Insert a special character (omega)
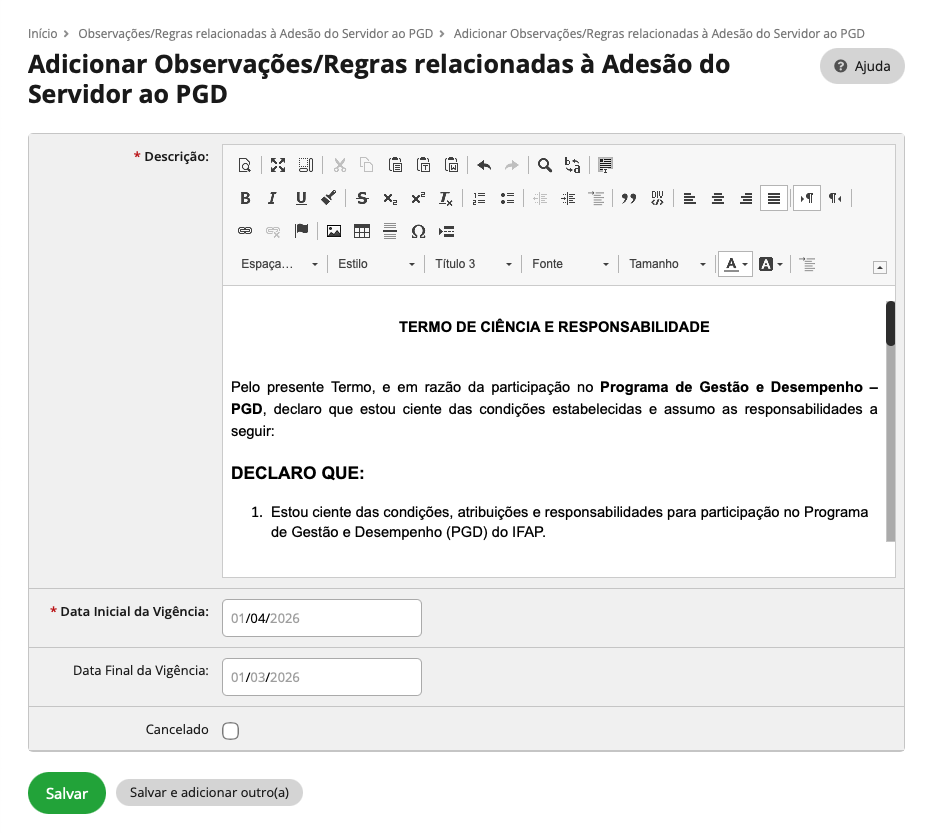The image size is (932, 833). point(418,231)
